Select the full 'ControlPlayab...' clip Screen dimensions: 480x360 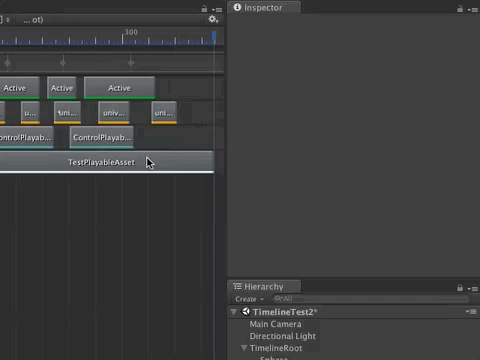tap(102, 137)
